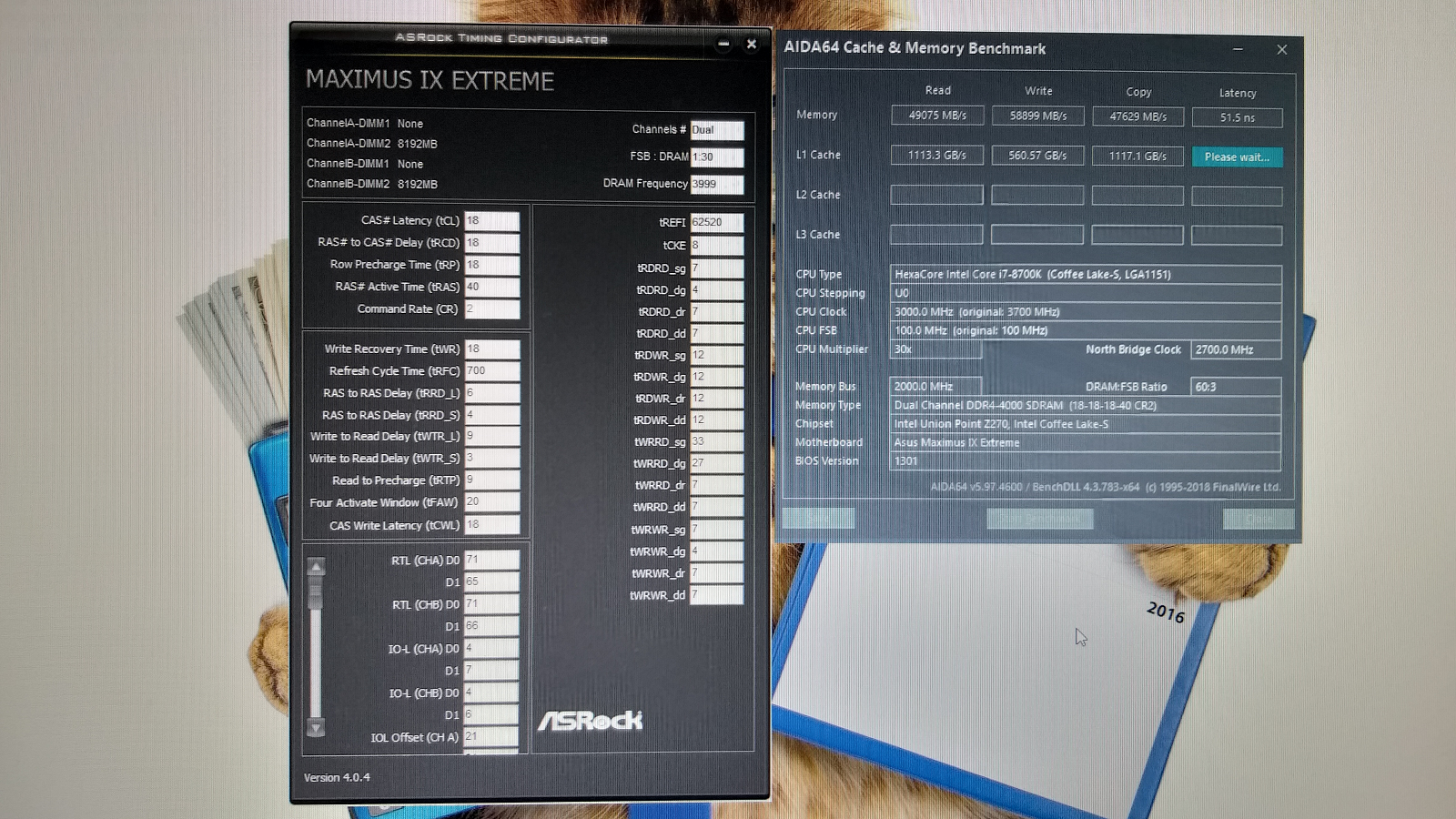Click the Motherboard field showing Asus Maximus IX Extreme
Image resolution: width=1456 pixels, height=819 pixels.
pyautogui.click(x=1086, y=442)
